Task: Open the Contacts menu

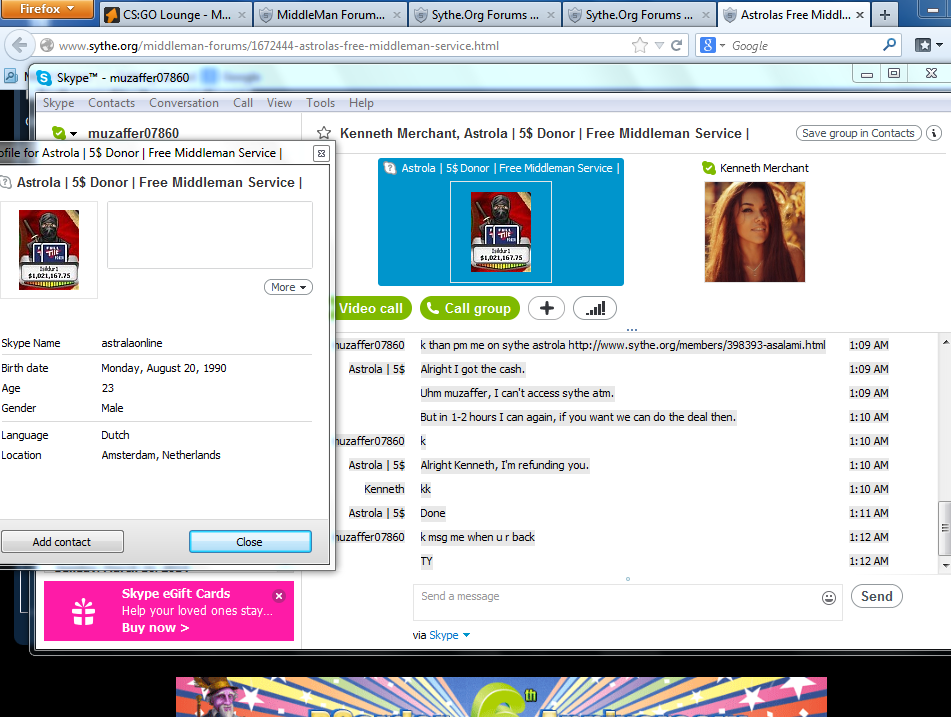Action: click(112, 103)
